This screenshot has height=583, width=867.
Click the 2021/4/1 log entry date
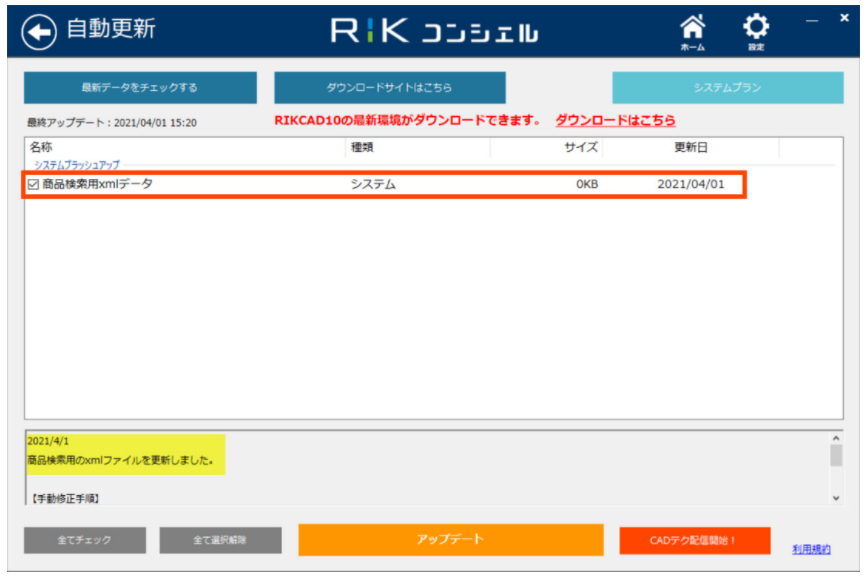pyautogui.click(x=48, y=441)
